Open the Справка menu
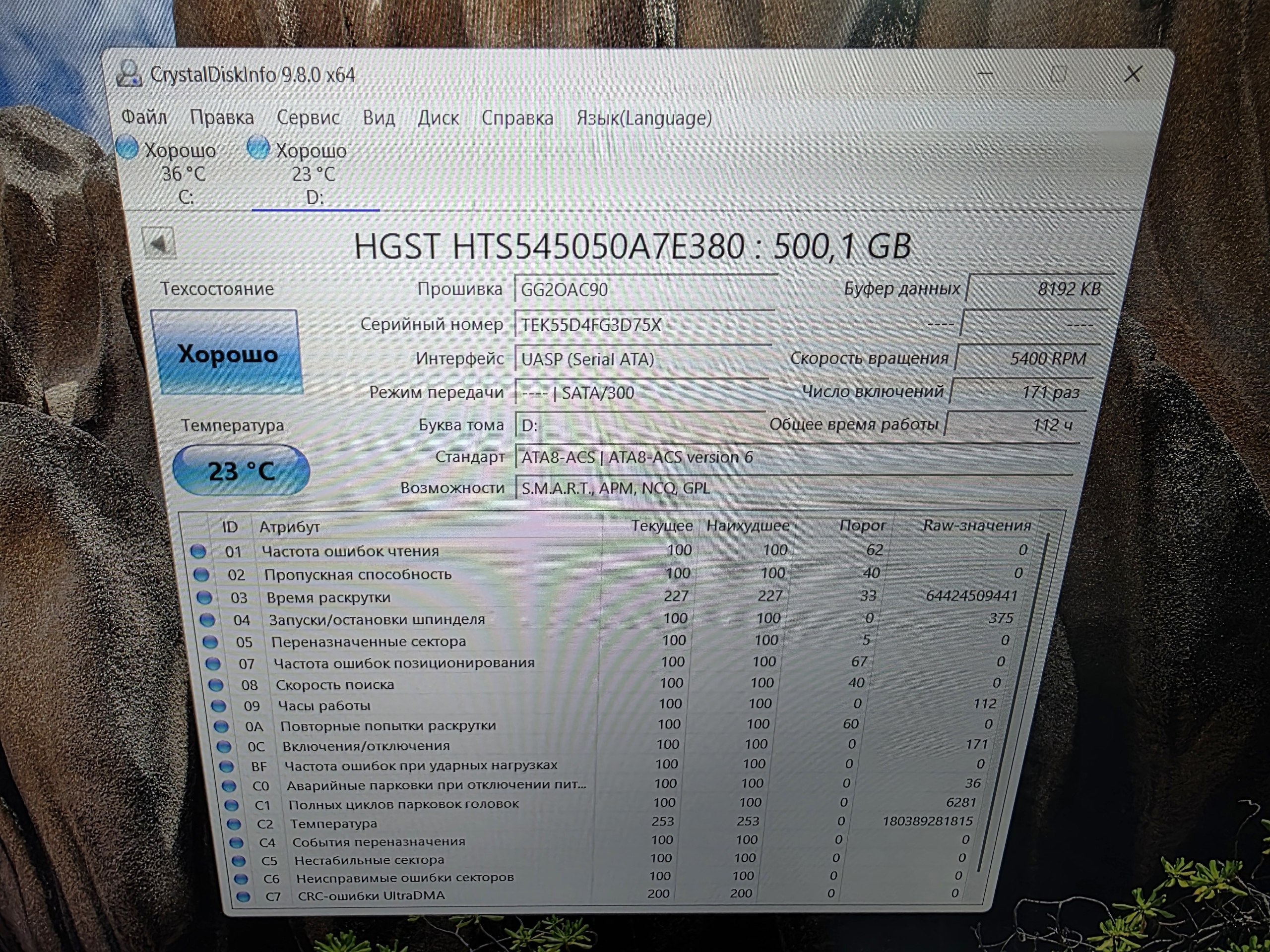The height and width of the screenshot is (952, 1270). tap(517, 118)
